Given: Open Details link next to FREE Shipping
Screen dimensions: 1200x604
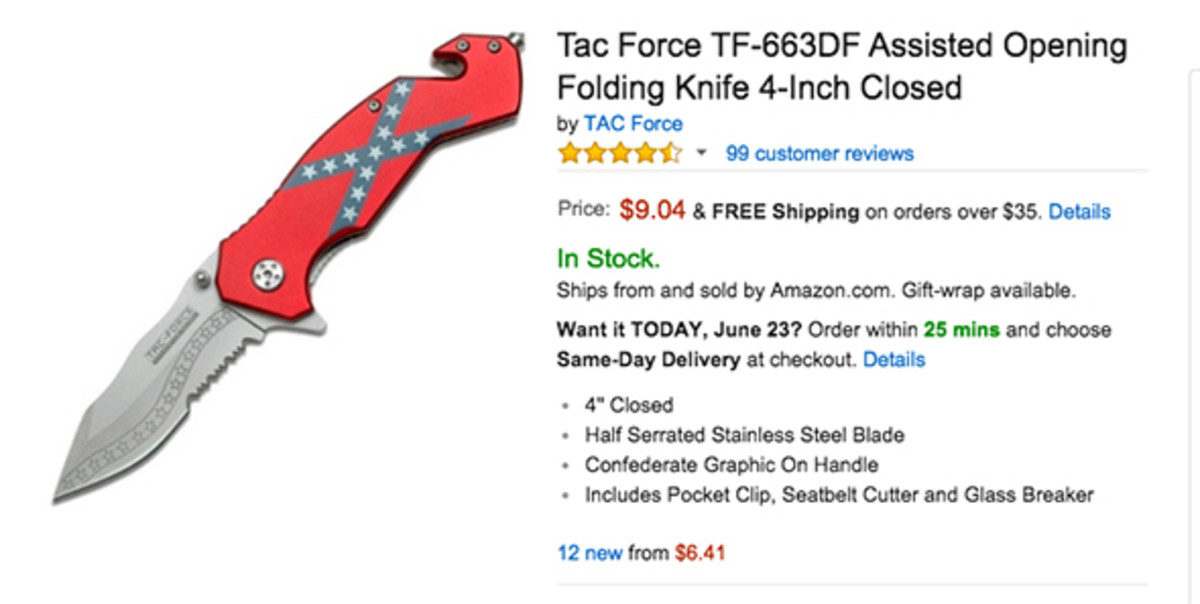Looking at the screenshot, I should 1079,212.
